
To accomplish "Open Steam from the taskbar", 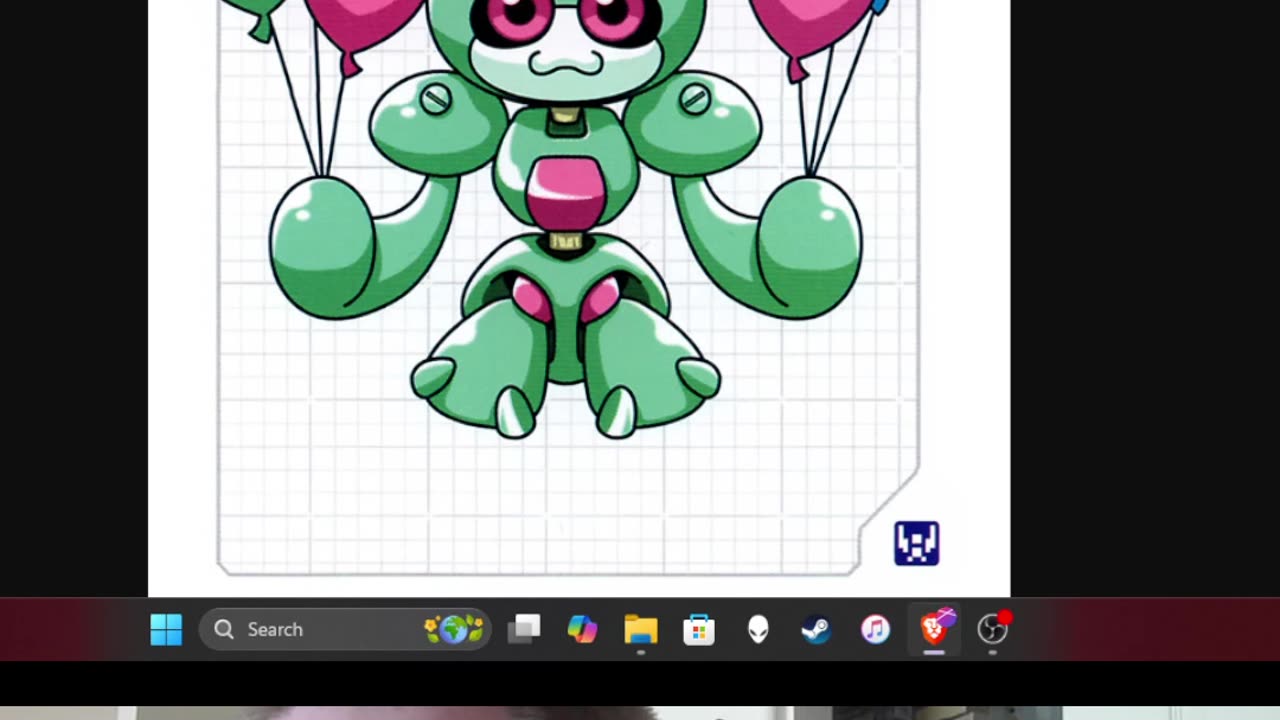I will 816,629.
